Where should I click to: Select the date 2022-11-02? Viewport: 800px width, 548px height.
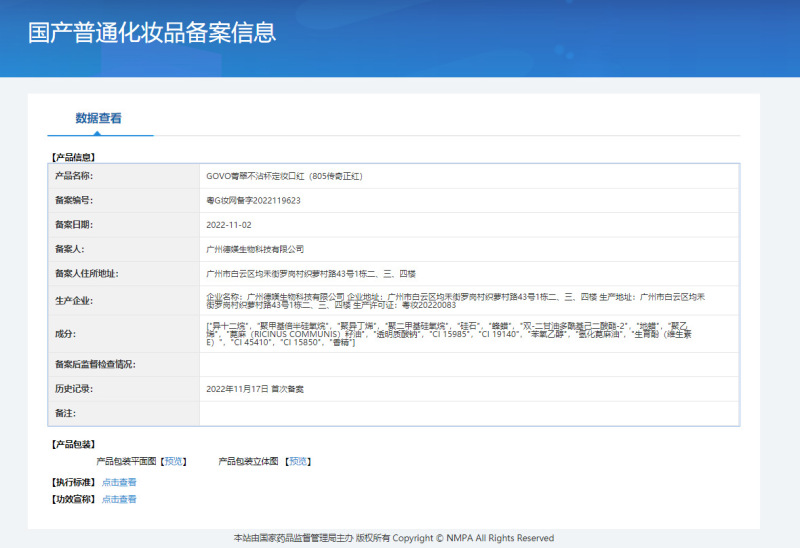click(229, 225)
